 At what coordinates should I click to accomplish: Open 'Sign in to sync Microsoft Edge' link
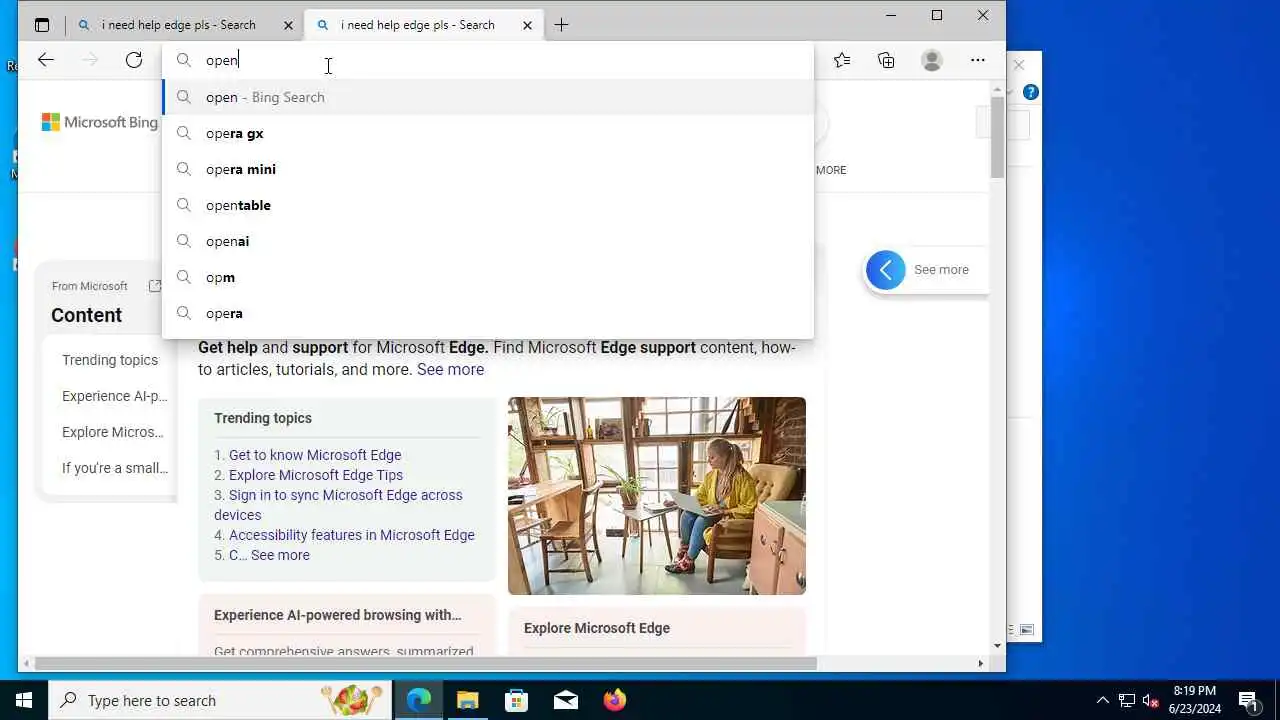[x=338, y=505]
